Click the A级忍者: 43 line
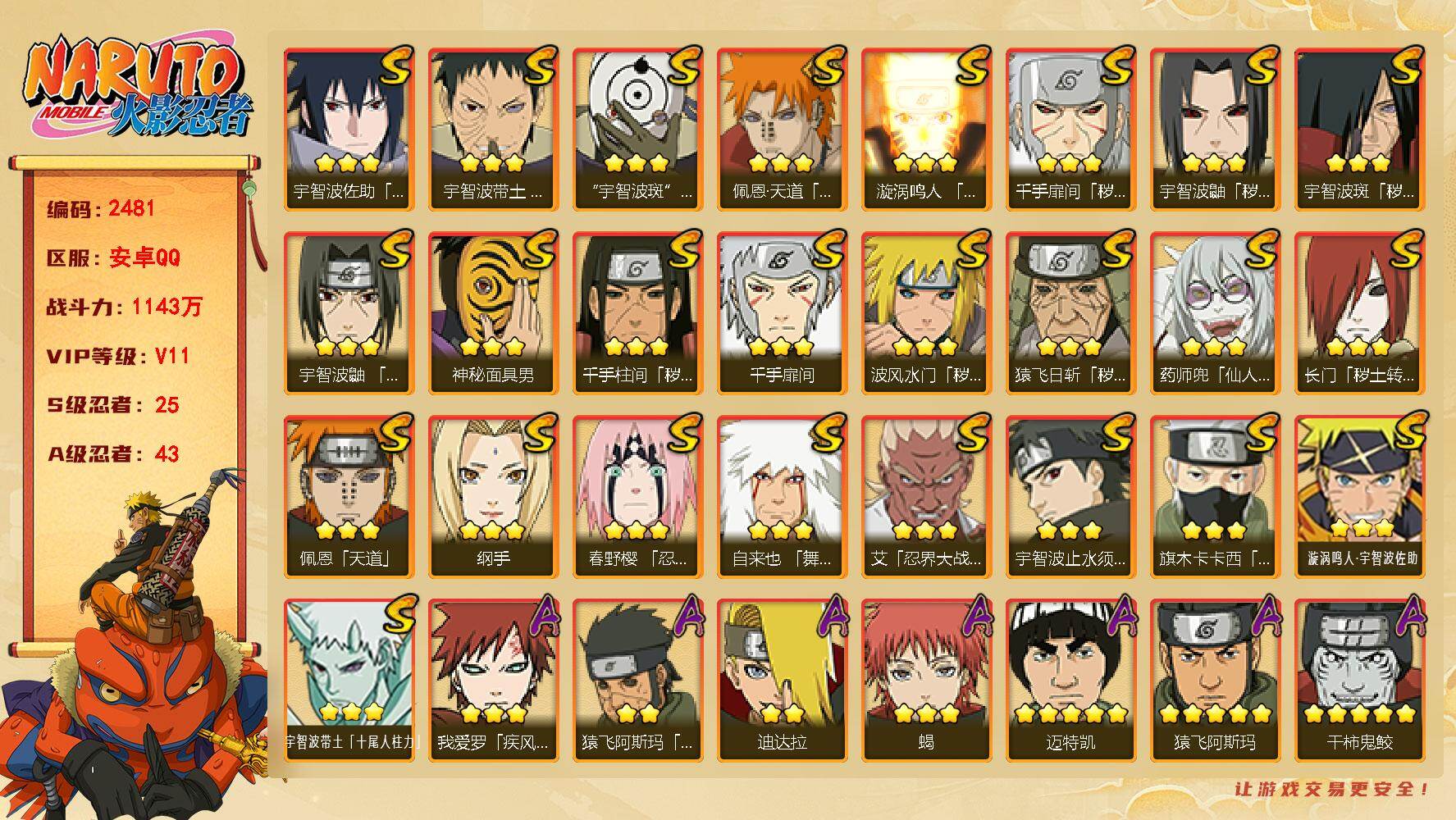The image size is (1456, 820). [x=112, y=454]
